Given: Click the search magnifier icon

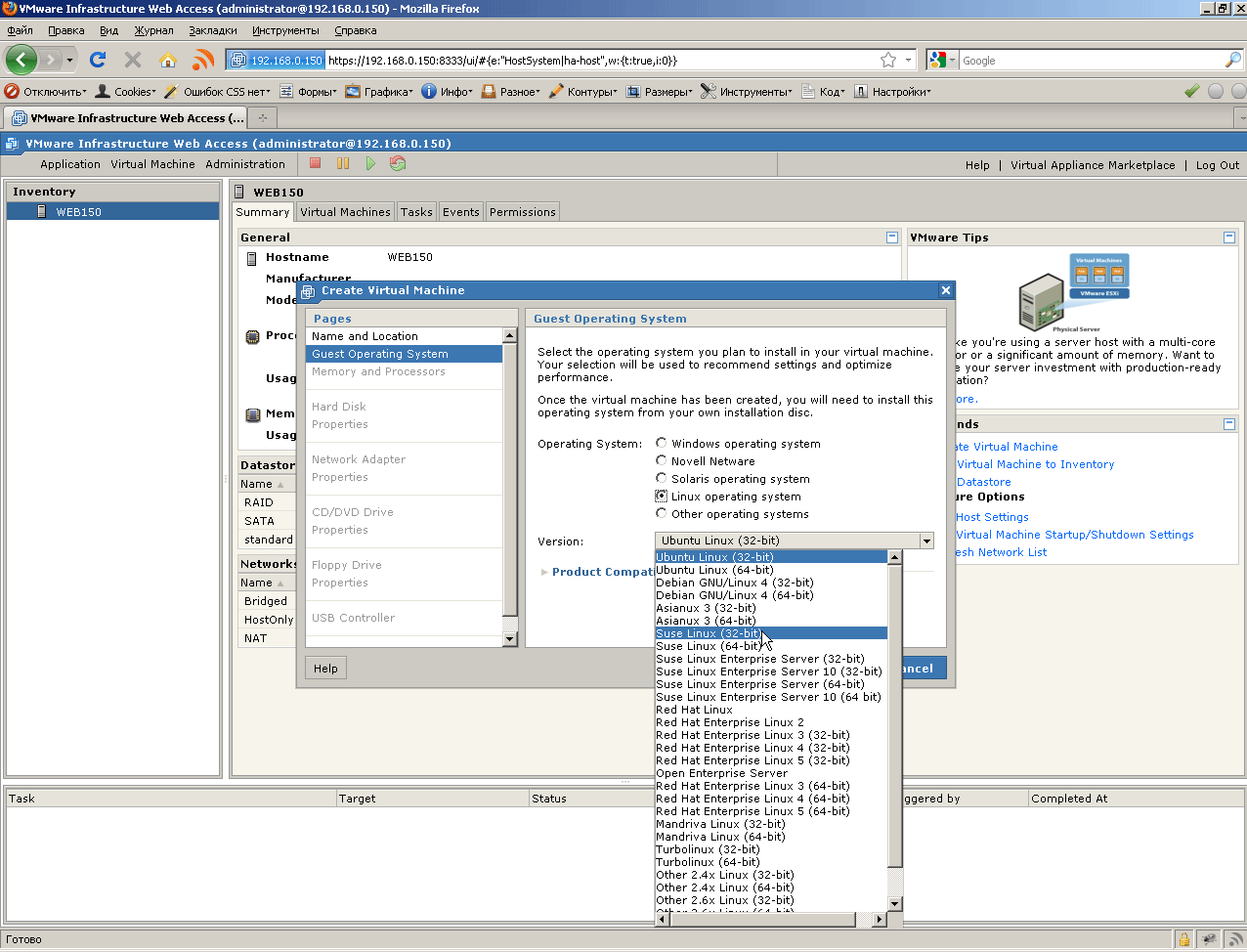Looking at the screenshot, I should tap(1233, 60).
